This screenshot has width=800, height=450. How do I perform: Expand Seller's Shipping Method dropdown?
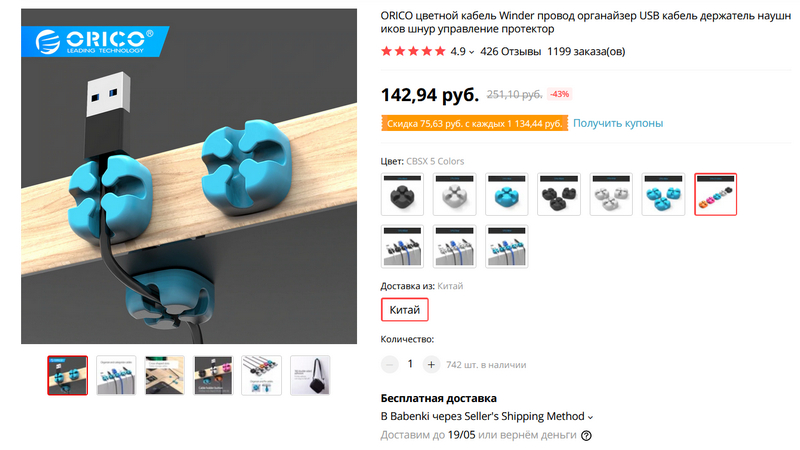pyautogui.click(x=590, y=417)
